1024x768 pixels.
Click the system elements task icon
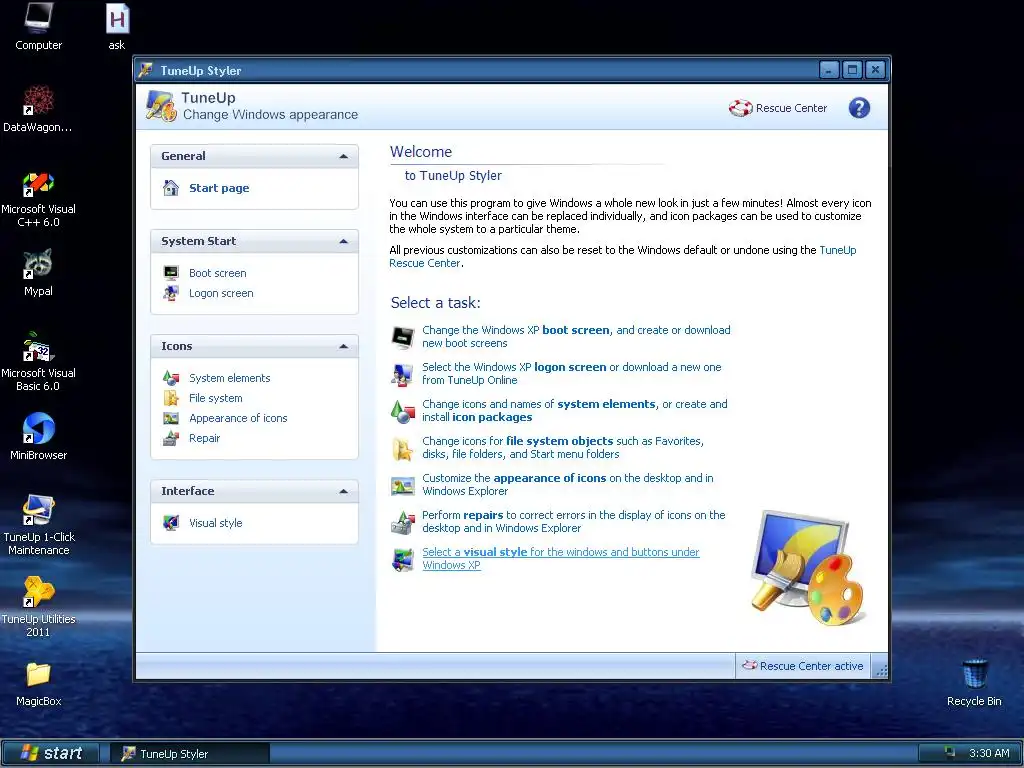pos(403,411)
